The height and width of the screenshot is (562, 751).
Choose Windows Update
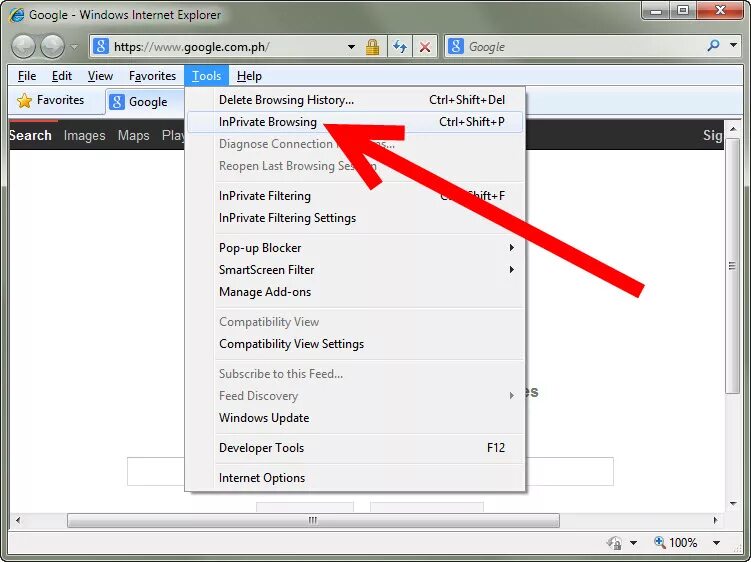pos(355,417)
